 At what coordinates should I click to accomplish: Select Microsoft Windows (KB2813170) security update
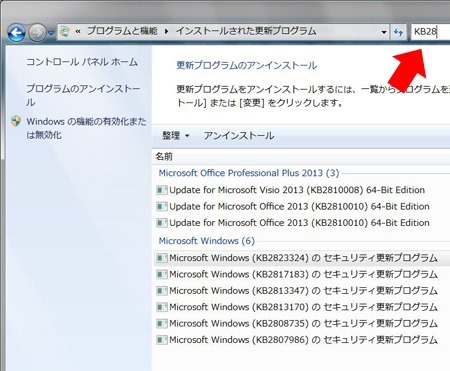pyautogui.click(x=302, y=307)
